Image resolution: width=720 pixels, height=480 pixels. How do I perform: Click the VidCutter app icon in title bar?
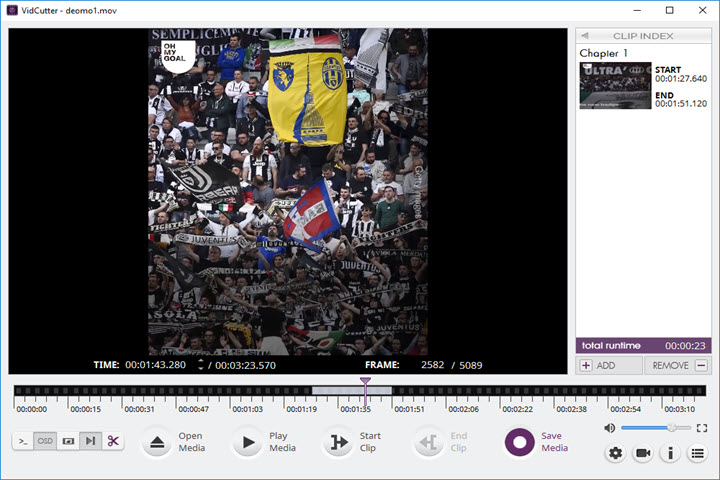[x=12, y=10]
